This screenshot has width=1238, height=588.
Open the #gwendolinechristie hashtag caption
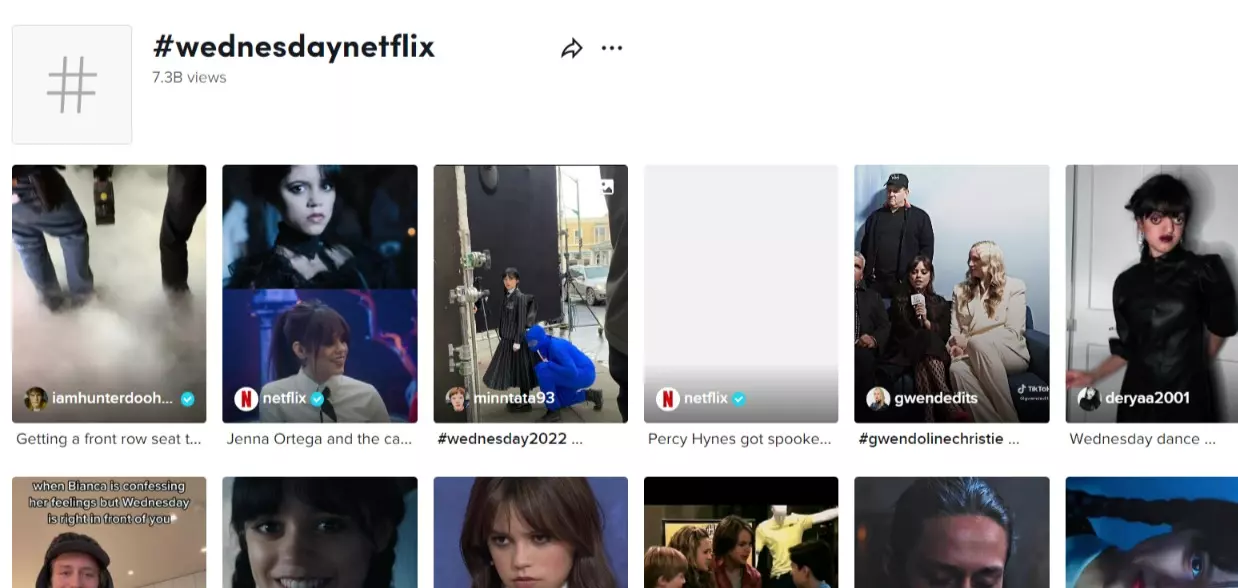pyautogui.click(x=940, y=438)
